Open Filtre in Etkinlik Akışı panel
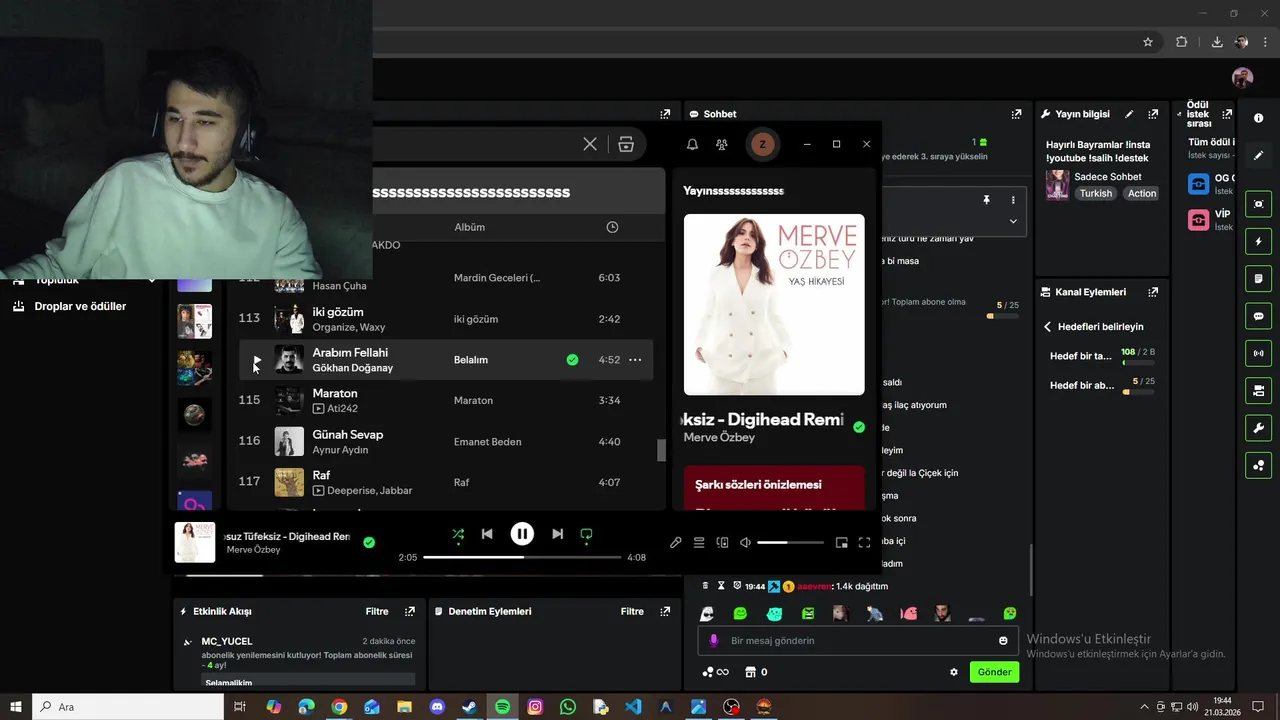This screenshot has height=720, width=1280. click(376, 611)
